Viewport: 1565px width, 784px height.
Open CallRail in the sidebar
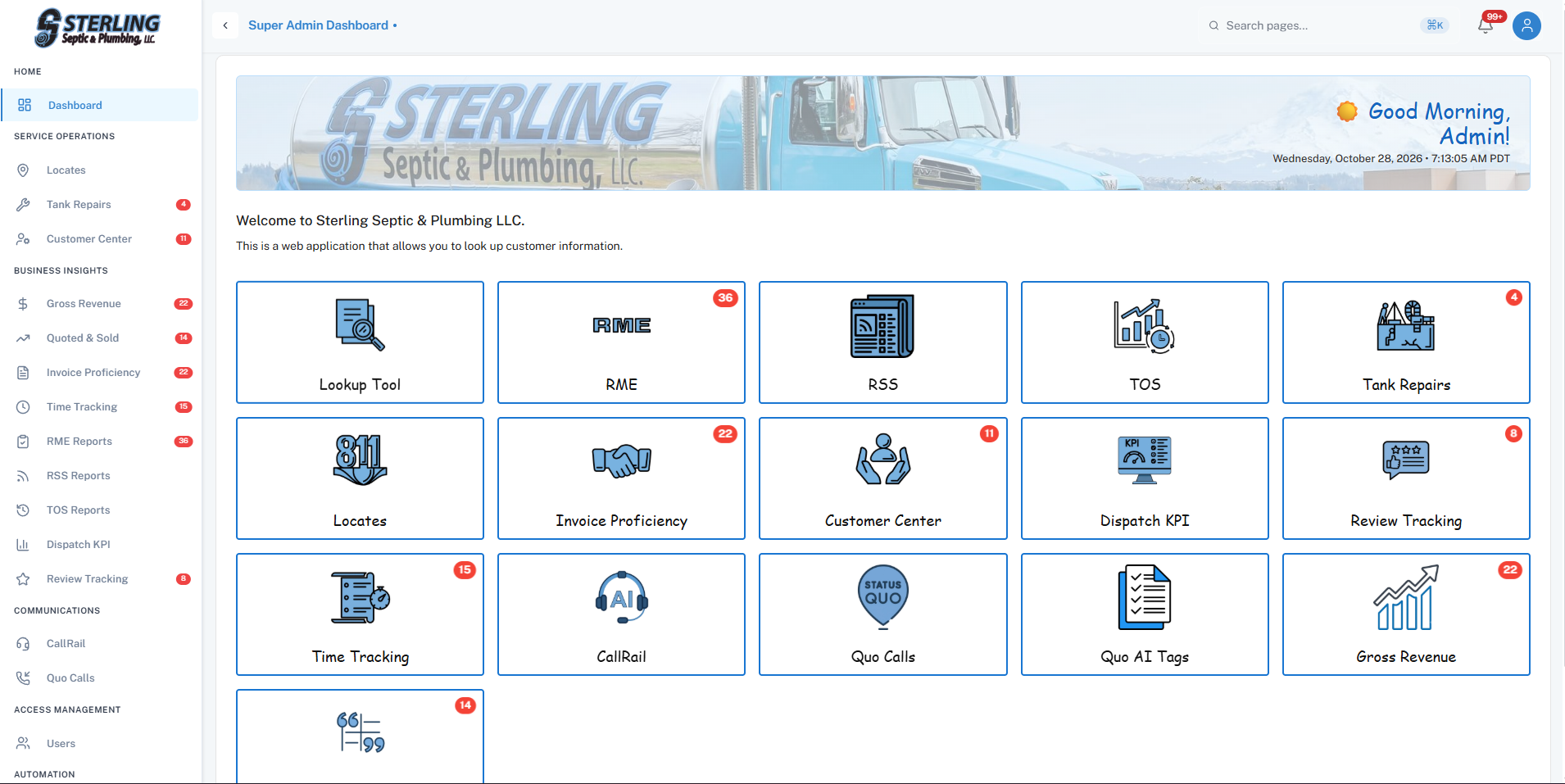pos(99,644)
